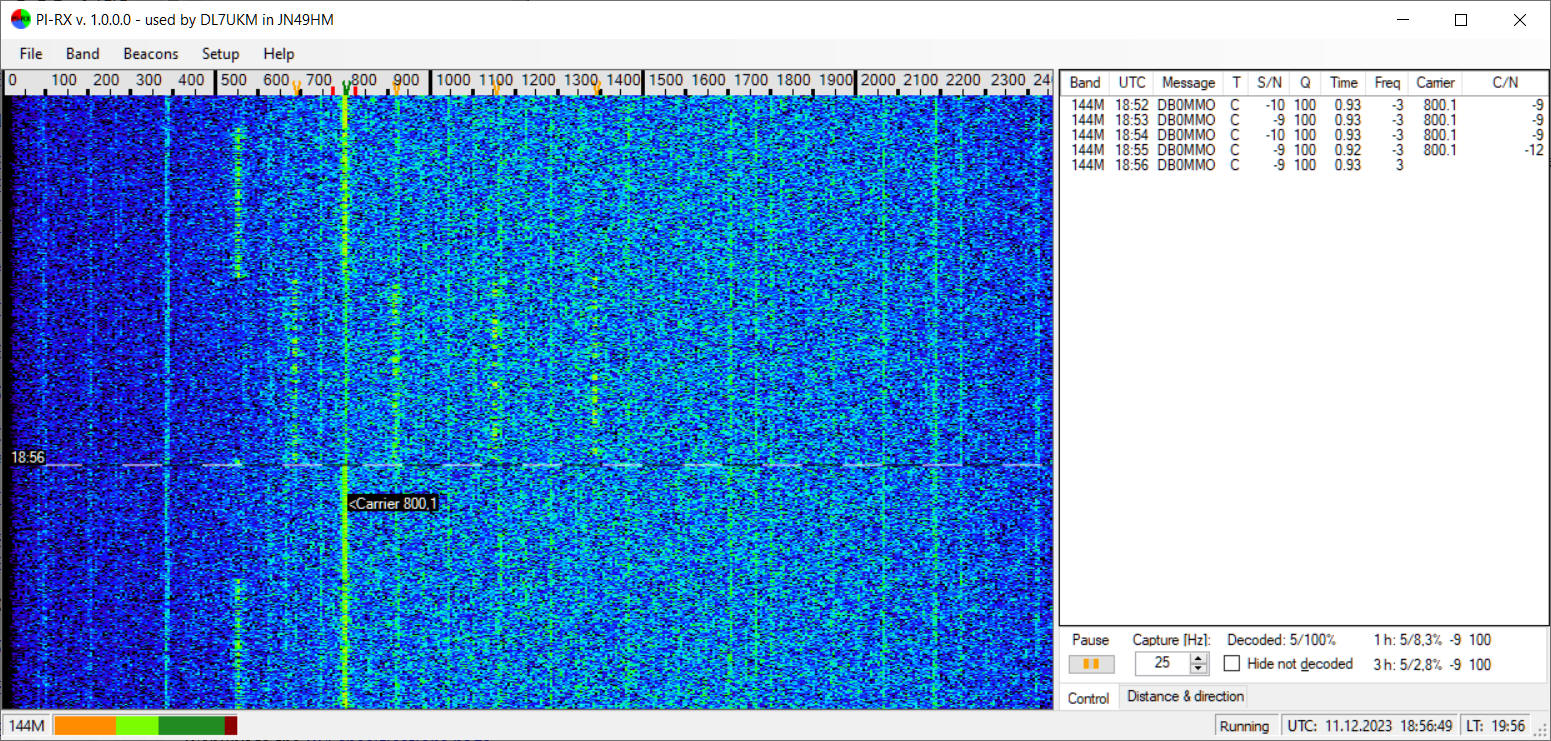This screenshot has height=741, width=1551.
Task: Increase Capture Hz with the up arrow
Action: [1199, 658]
